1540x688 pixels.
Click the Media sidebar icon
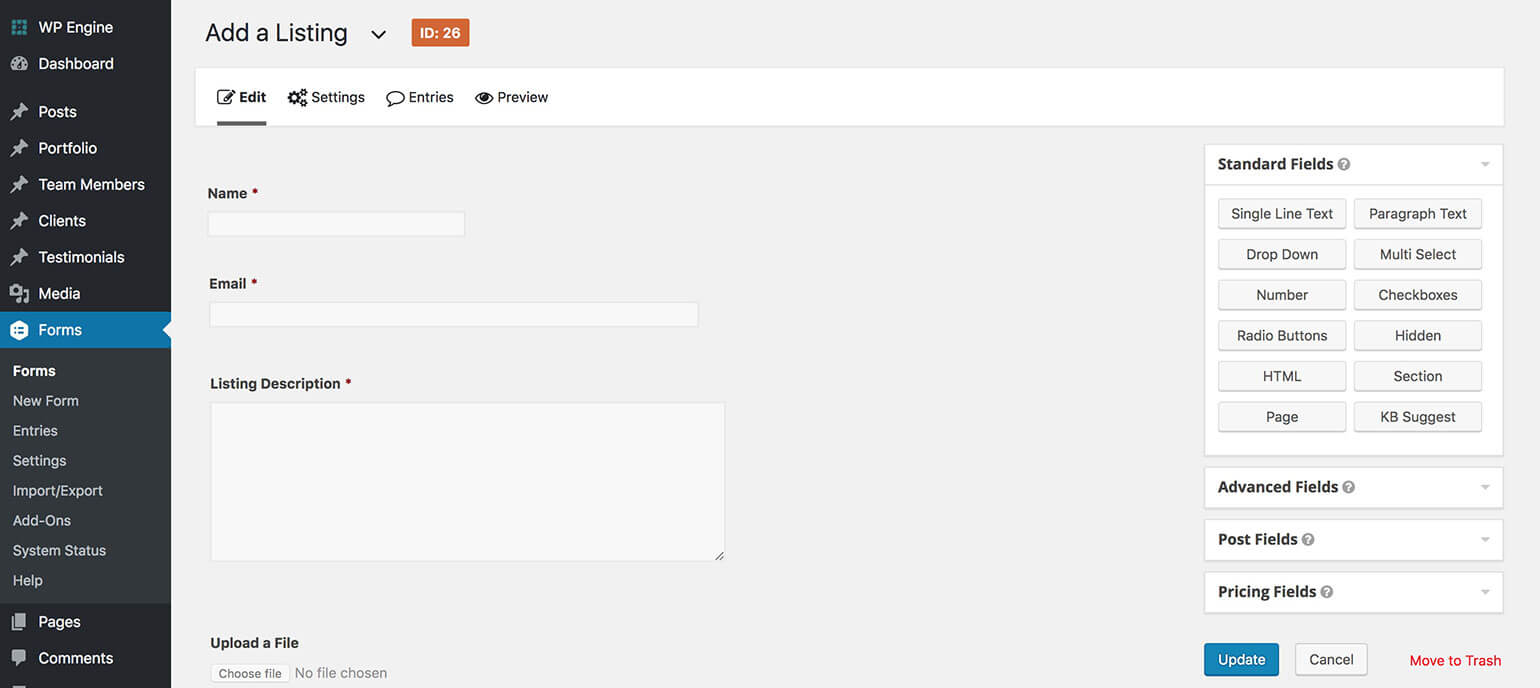pyautogui.click(x=19, y=294)
